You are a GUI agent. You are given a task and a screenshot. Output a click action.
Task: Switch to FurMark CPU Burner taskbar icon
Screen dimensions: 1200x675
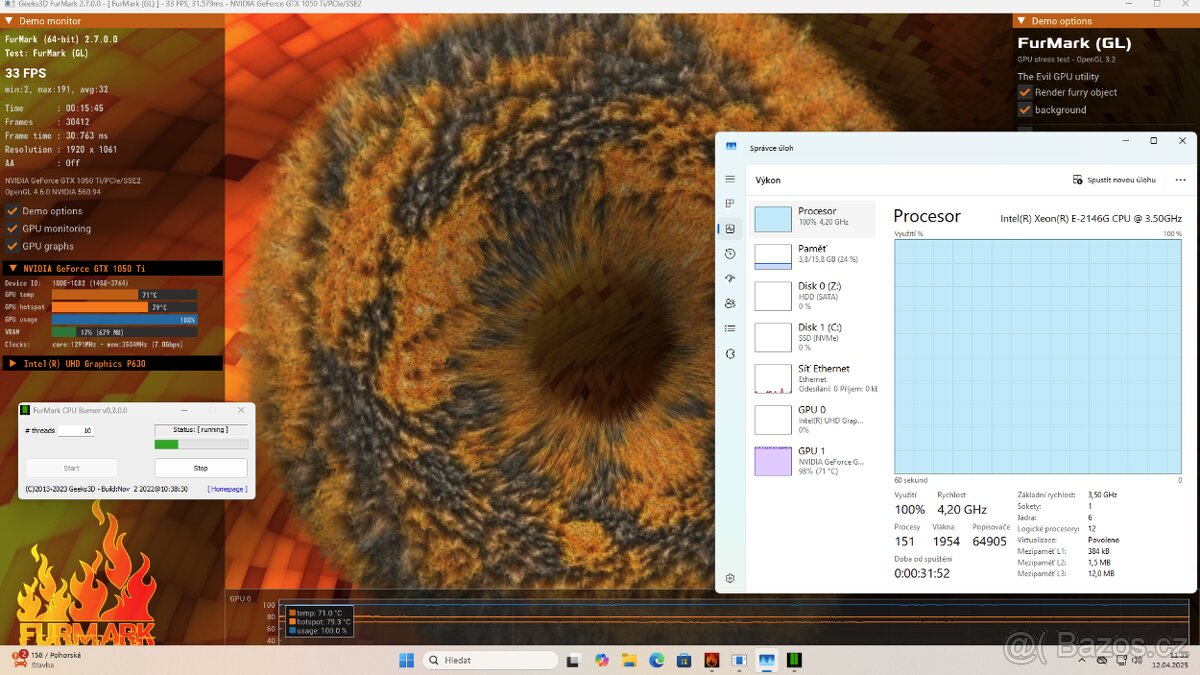point(794,660)
